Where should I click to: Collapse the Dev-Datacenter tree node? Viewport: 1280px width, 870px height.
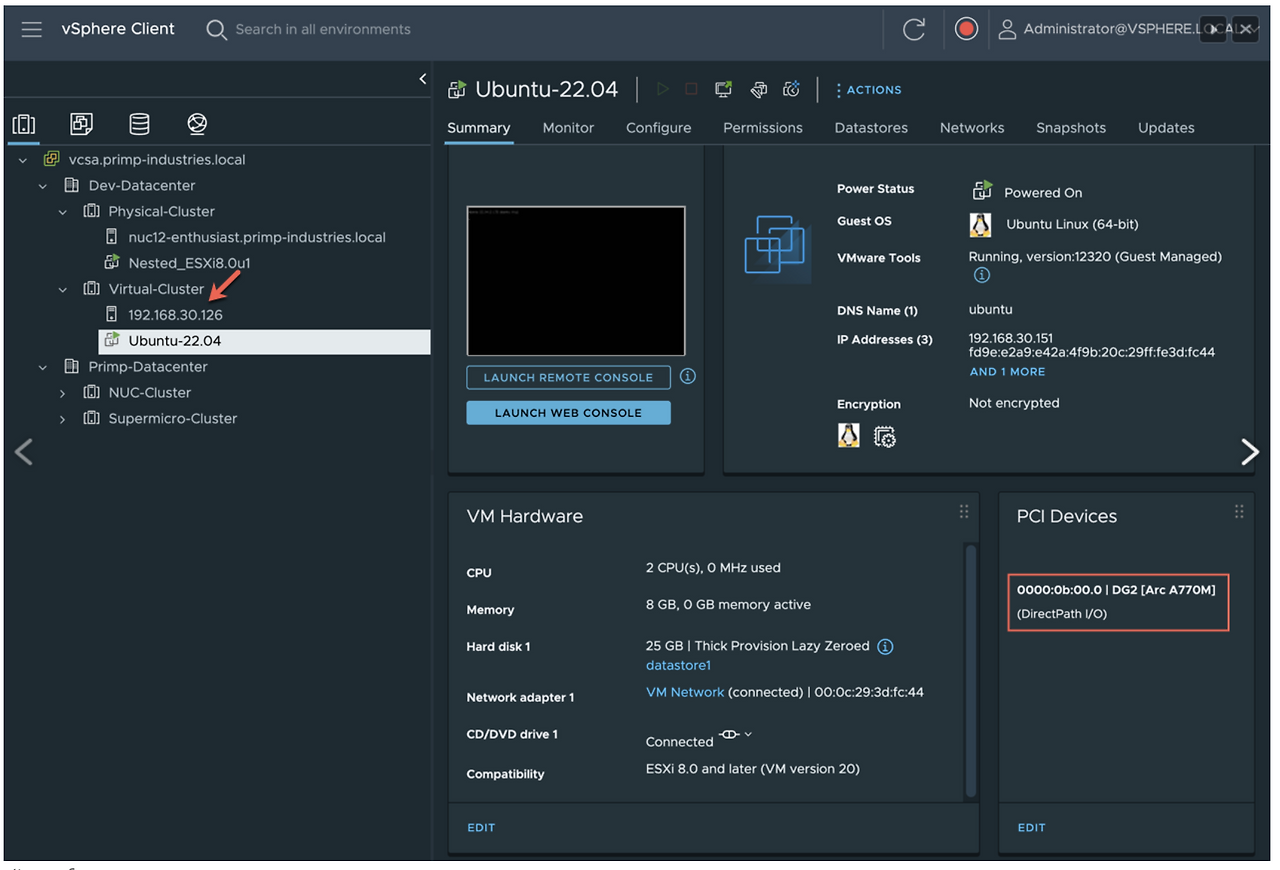pos(43,186)
